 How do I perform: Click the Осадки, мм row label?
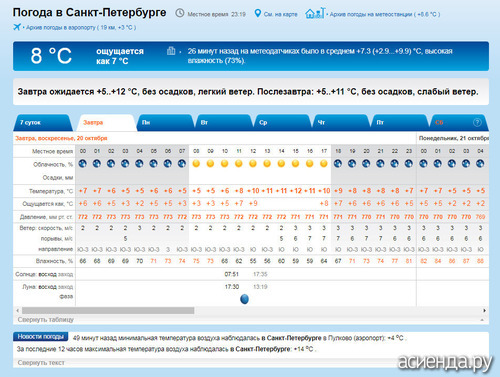(x=58, y=178)
